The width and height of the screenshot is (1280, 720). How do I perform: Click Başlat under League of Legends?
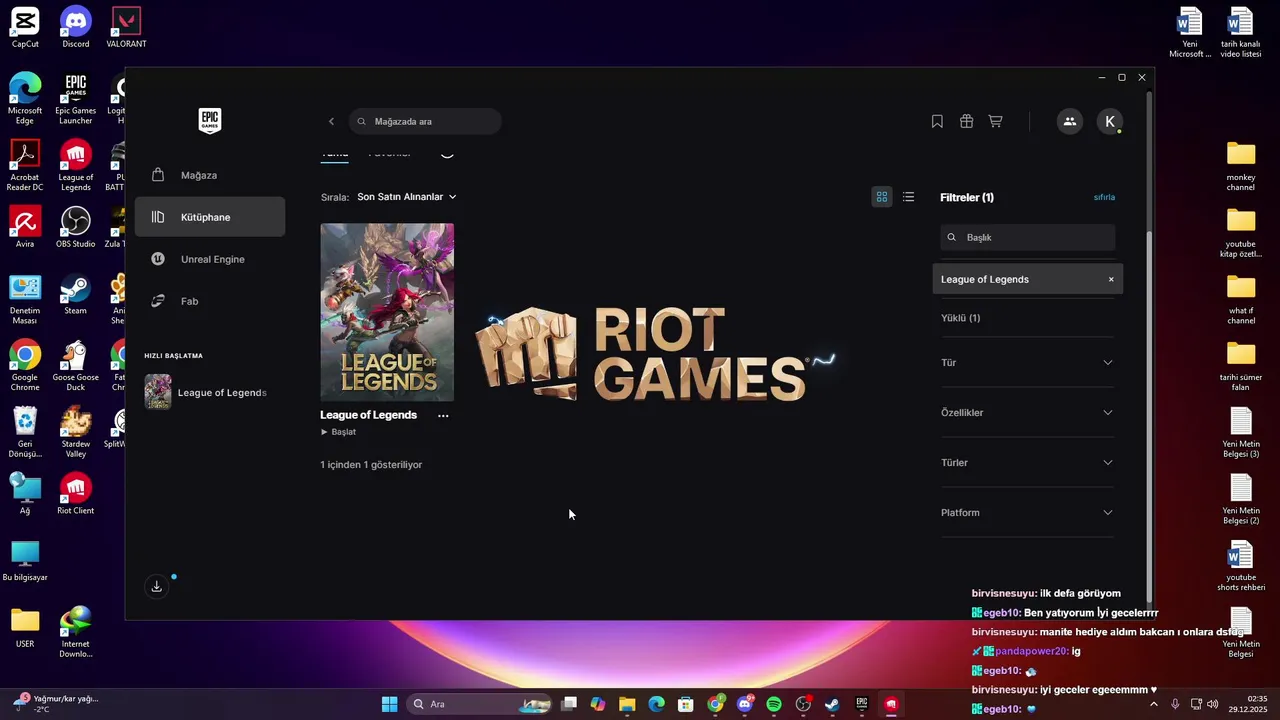point(338,432)
